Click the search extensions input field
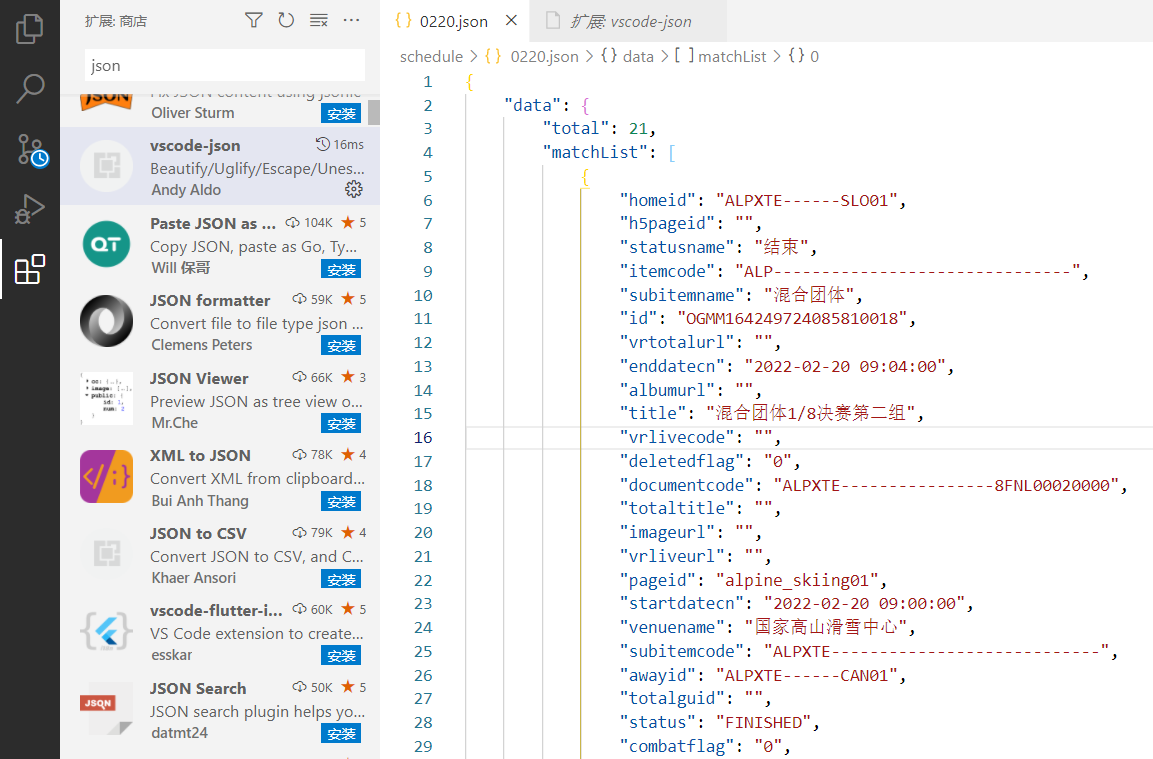 [224, 65]
